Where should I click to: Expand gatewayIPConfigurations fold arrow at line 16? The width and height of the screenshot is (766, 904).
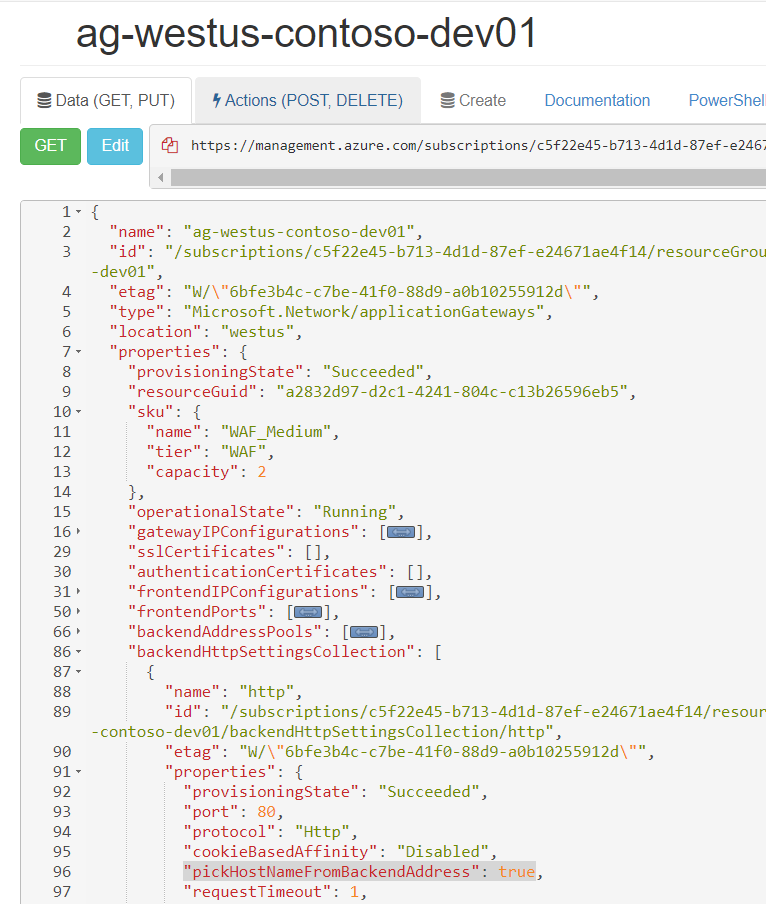tap(78, 532)
